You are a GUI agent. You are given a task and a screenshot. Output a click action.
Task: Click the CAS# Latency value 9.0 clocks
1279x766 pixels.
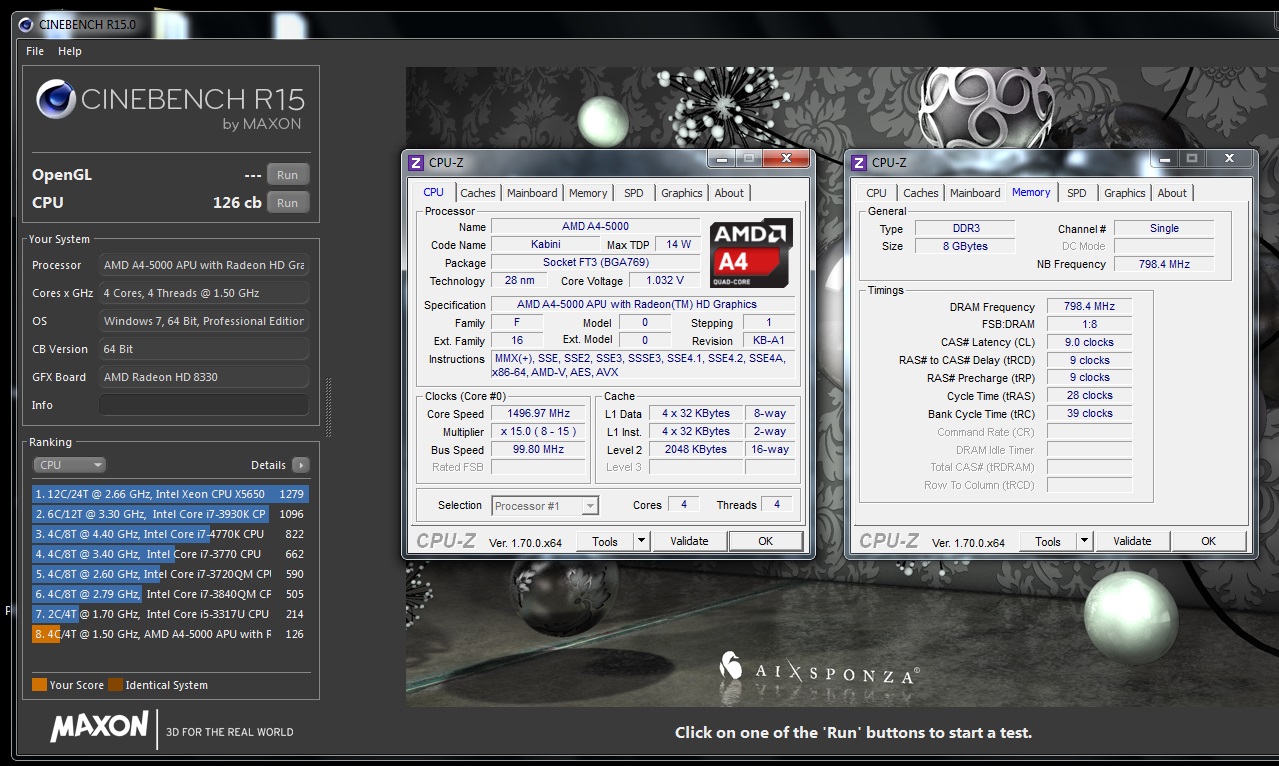coord(1090,343)
